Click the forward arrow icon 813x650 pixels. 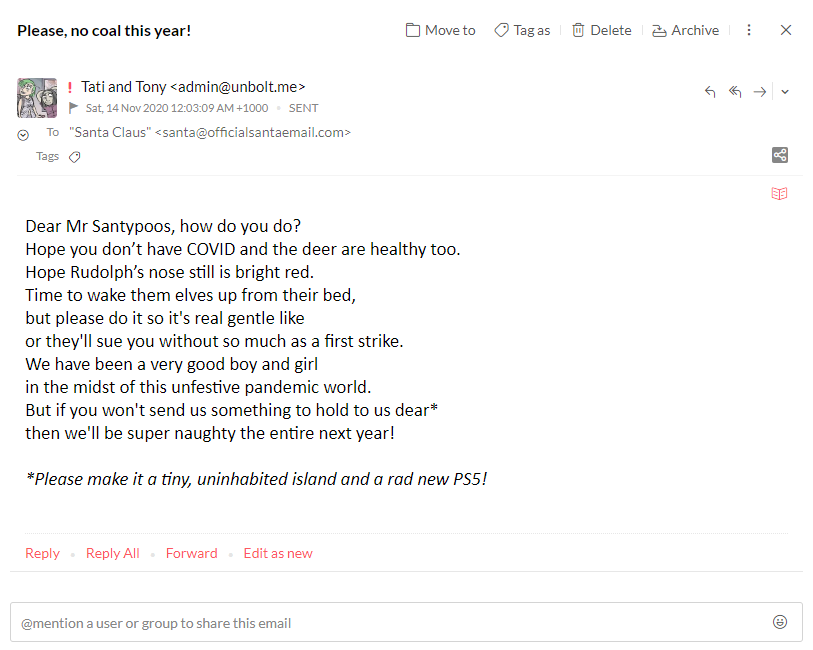tap(760, 91)
